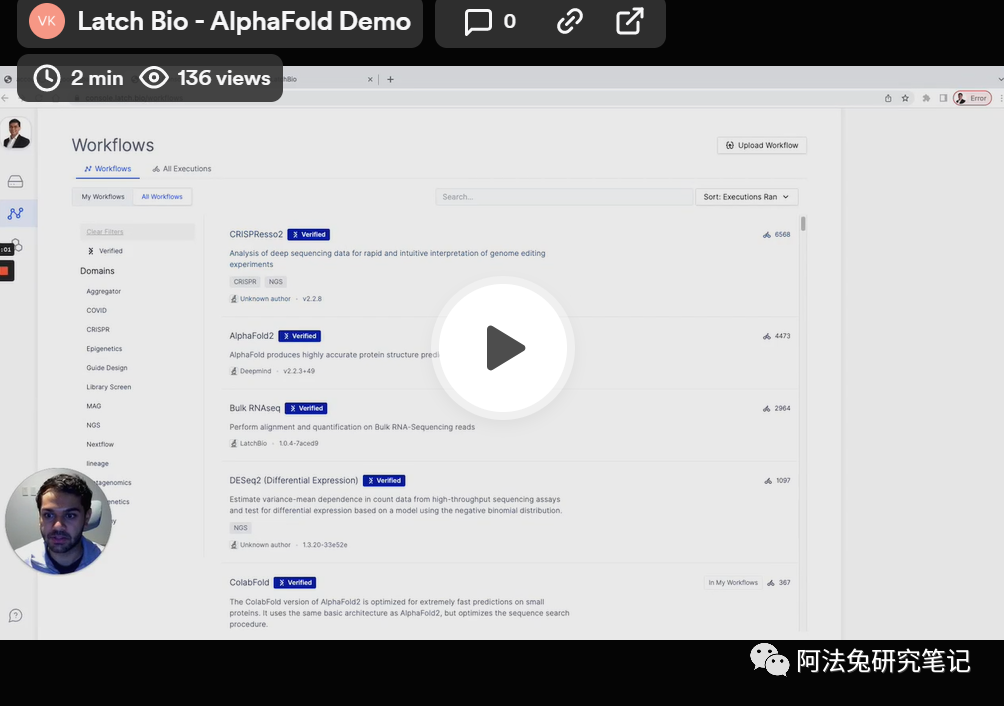Open the ColabFold workflow
1004x706 pixels.
(x=249, y=582)
